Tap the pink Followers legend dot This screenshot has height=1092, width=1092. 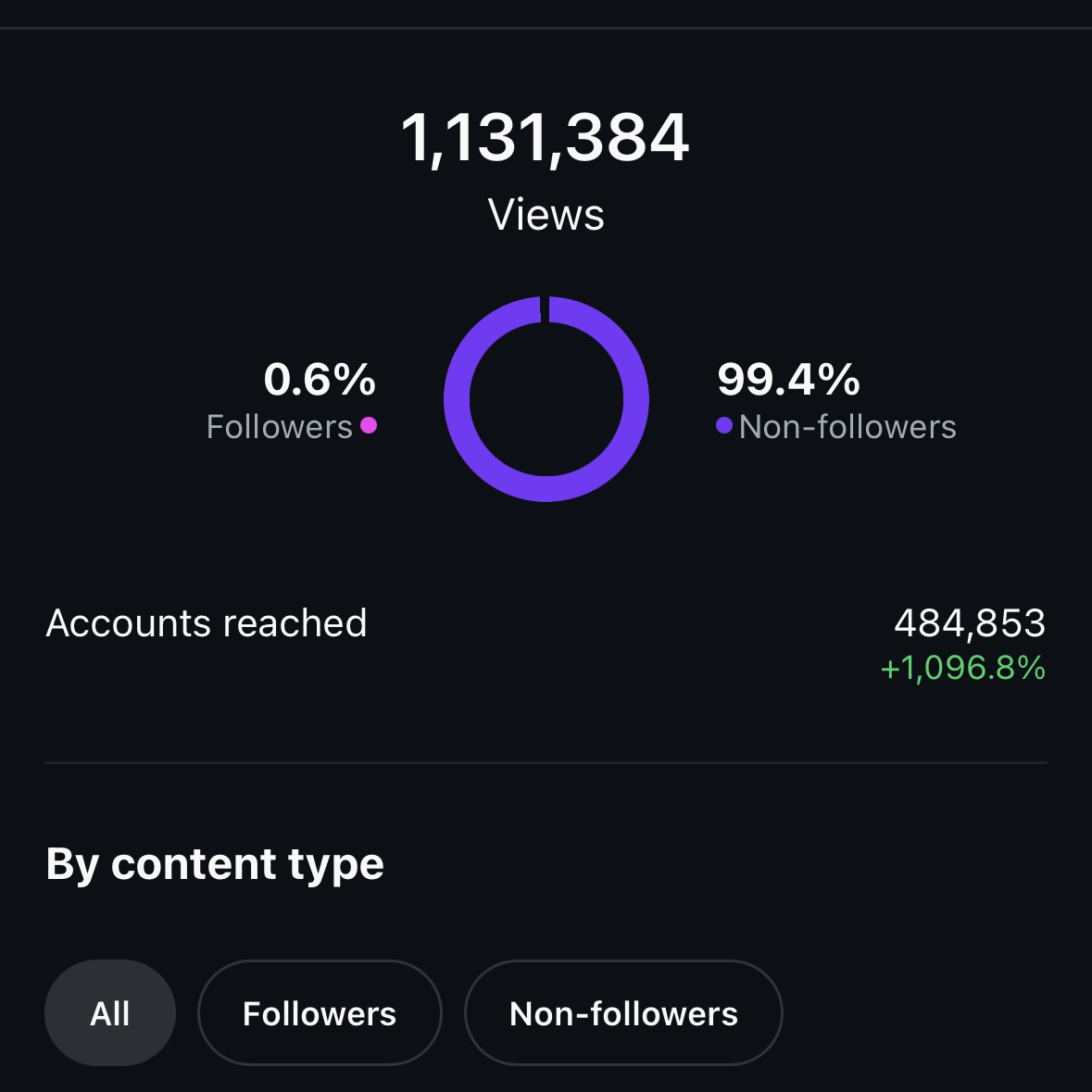click(x=369, y=425)
